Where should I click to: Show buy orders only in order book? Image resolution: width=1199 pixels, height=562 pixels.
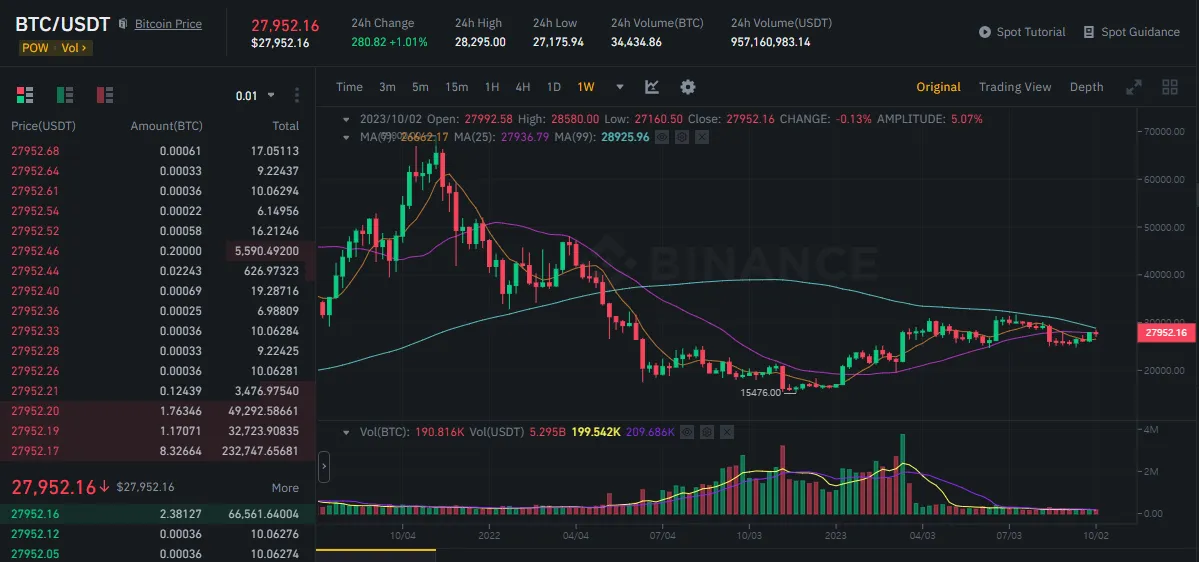pyautogui.click(x=65, y=95)
